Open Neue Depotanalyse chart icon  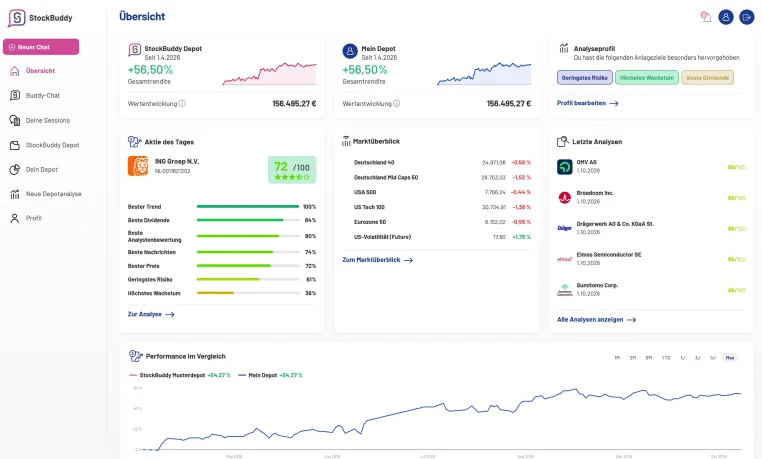point(15,194)
